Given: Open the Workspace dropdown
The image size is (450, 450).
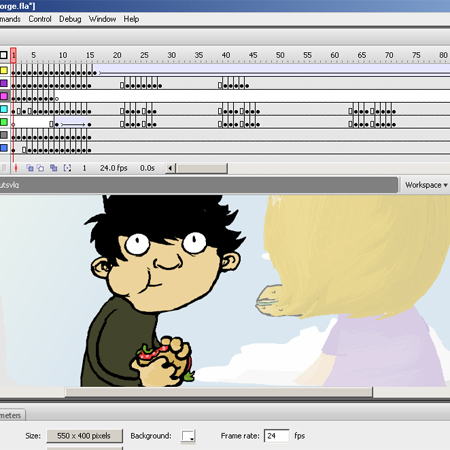Looking at the screenshot, I should pos(426,185).
